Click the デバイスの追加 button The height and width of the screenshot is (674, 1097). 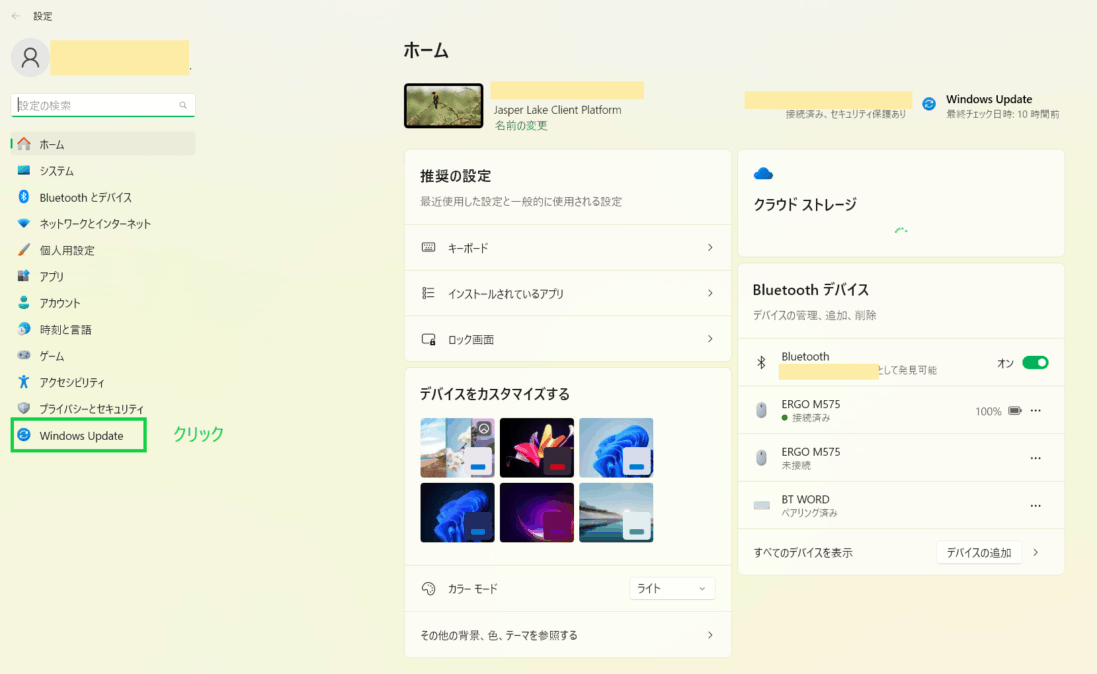[x=979, y=552]
